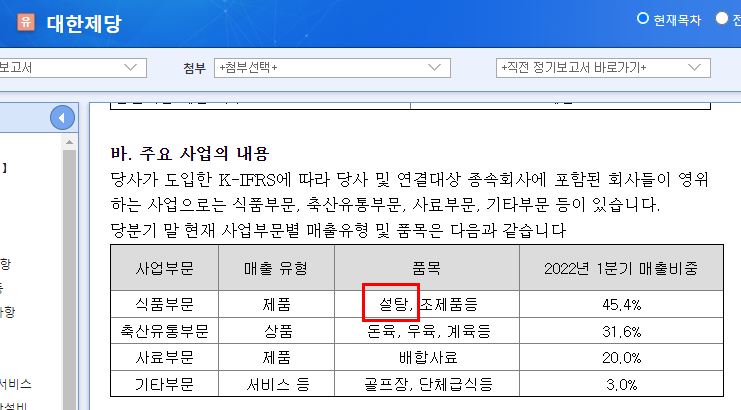This screenshot has width=741, height=410.
Task: Click the 바. 주요 사업의 내용 heading
Action: point(190,154)
